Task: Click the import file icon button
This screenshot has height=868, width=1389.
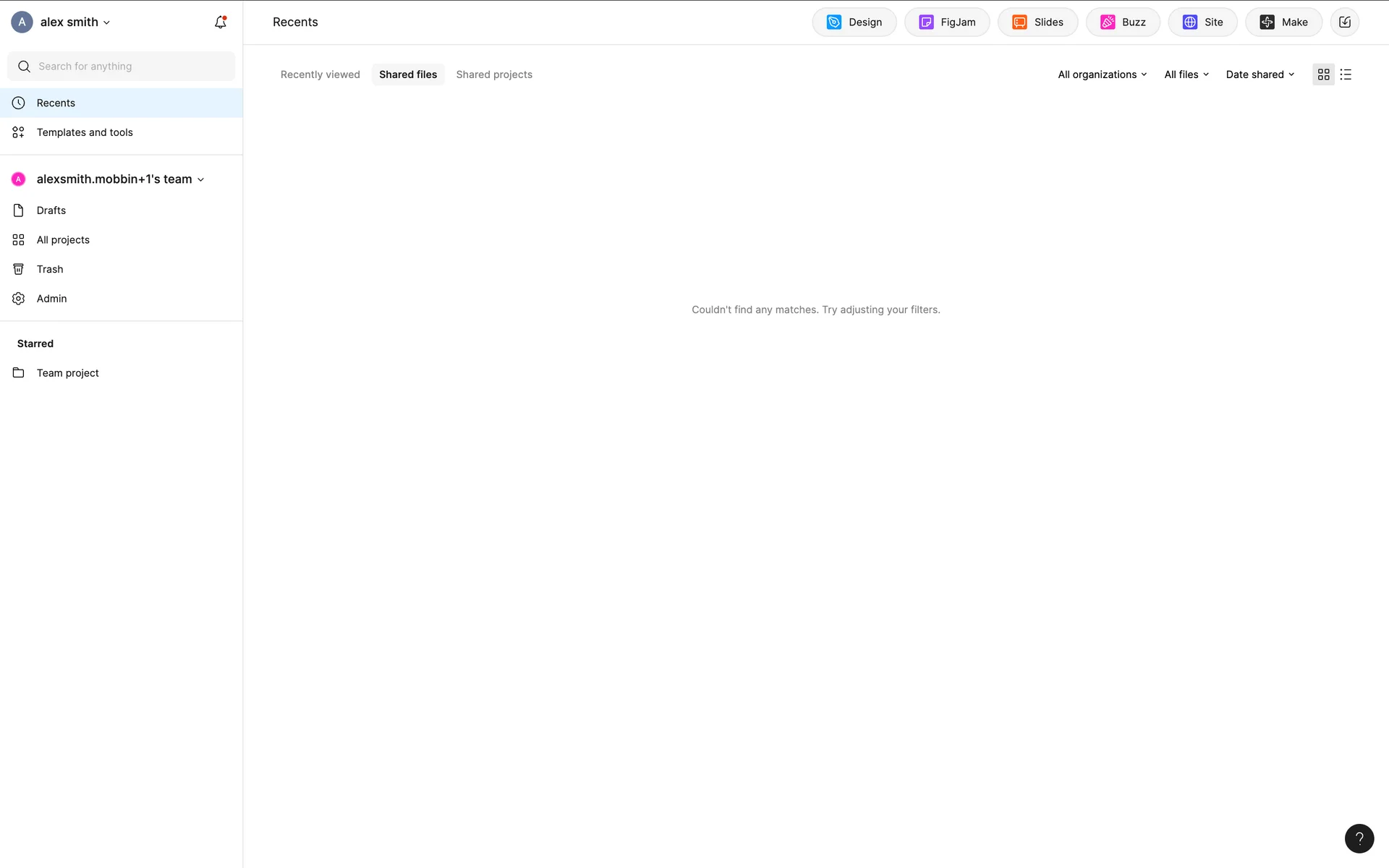Action: [x=1344, y=22]
